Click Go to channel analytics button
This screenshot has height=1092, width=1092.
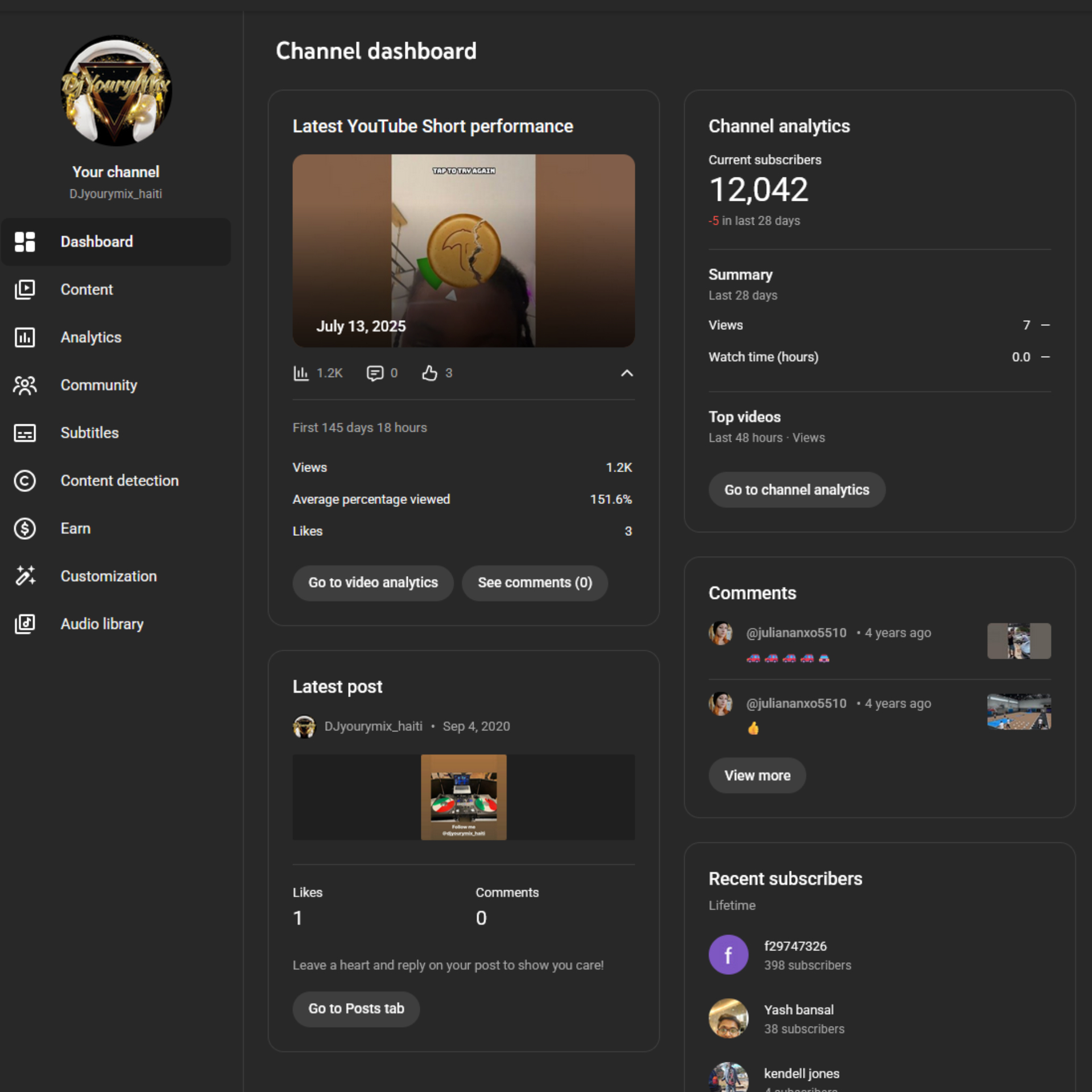796,490
